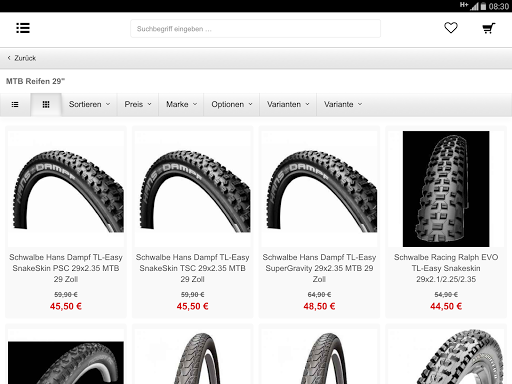Select the 48,50 € price of SuperGravity
Image resolution: width=512 pixels, height=384 pixels.
[x=319, y=306]
